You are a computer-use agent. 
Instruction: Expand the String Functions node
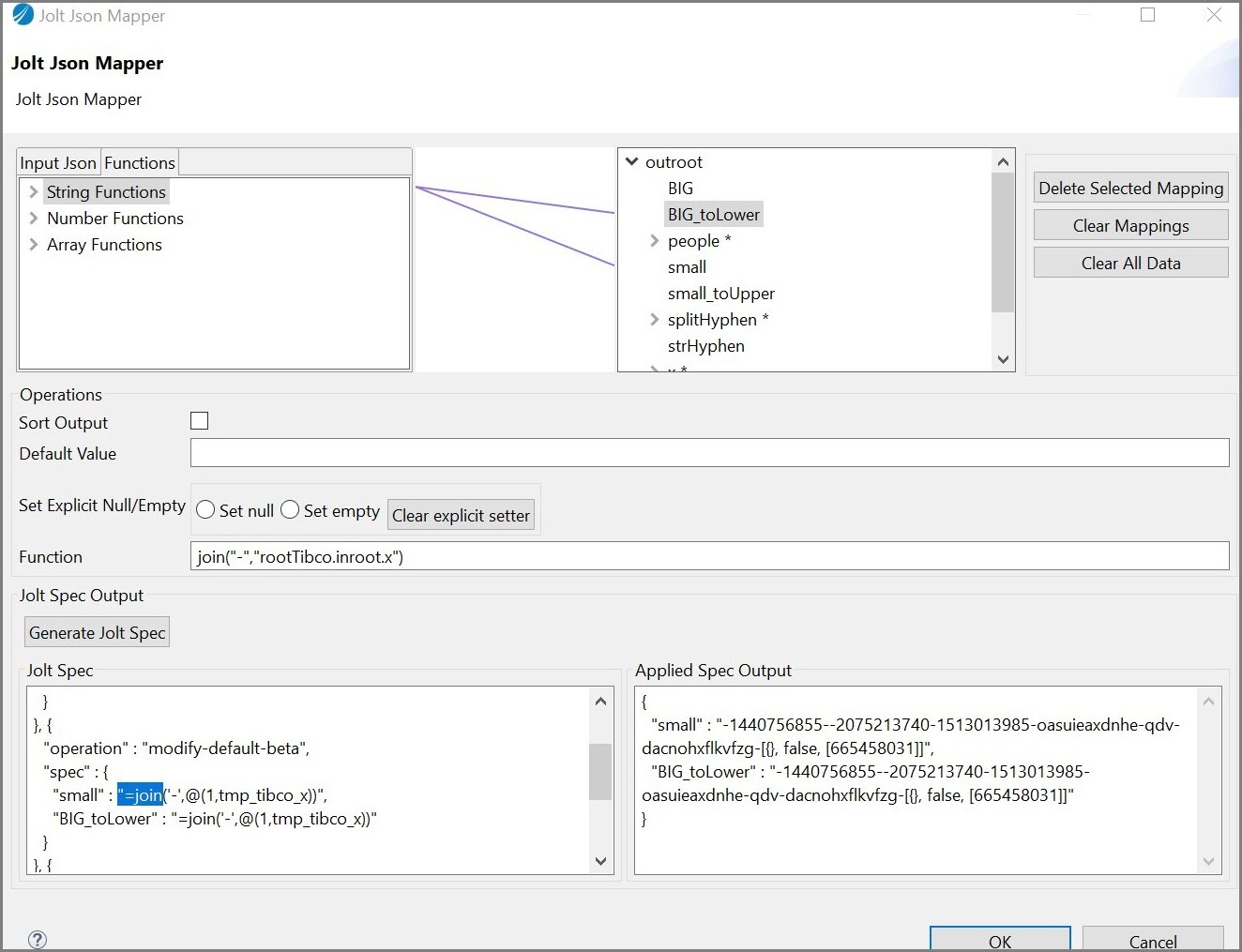34,192
